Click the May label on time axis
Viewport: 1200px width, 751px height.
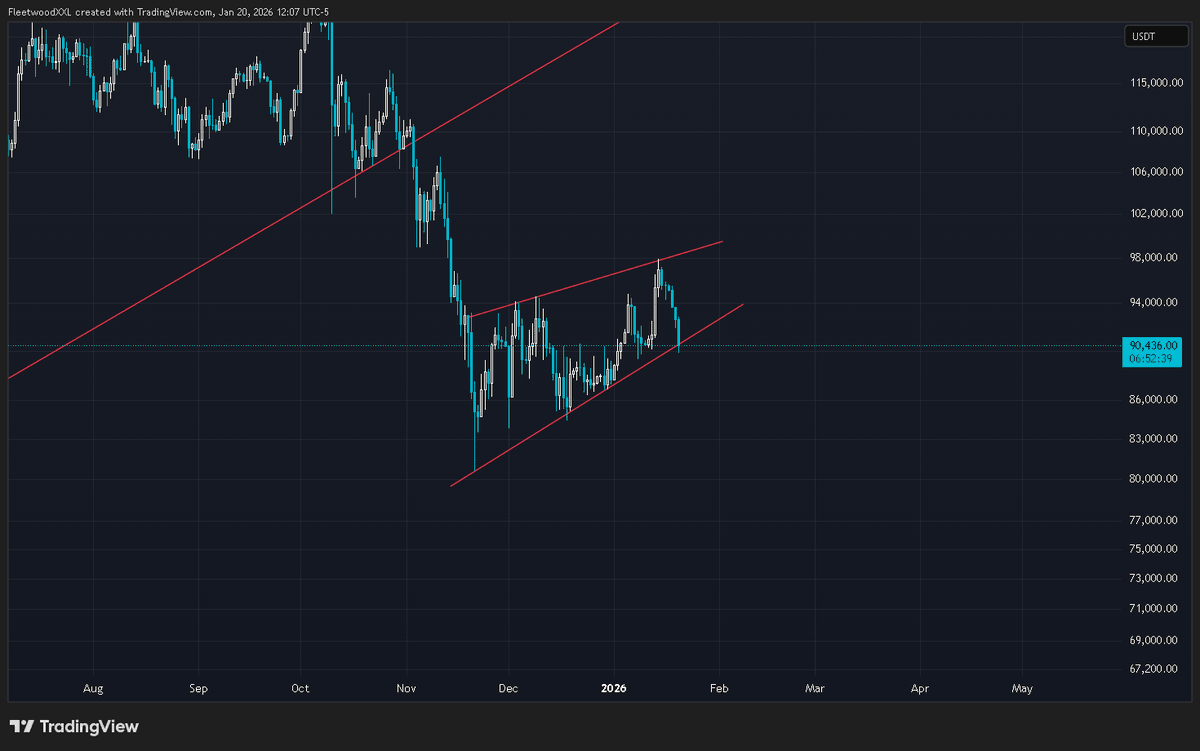coord(1022,688)
